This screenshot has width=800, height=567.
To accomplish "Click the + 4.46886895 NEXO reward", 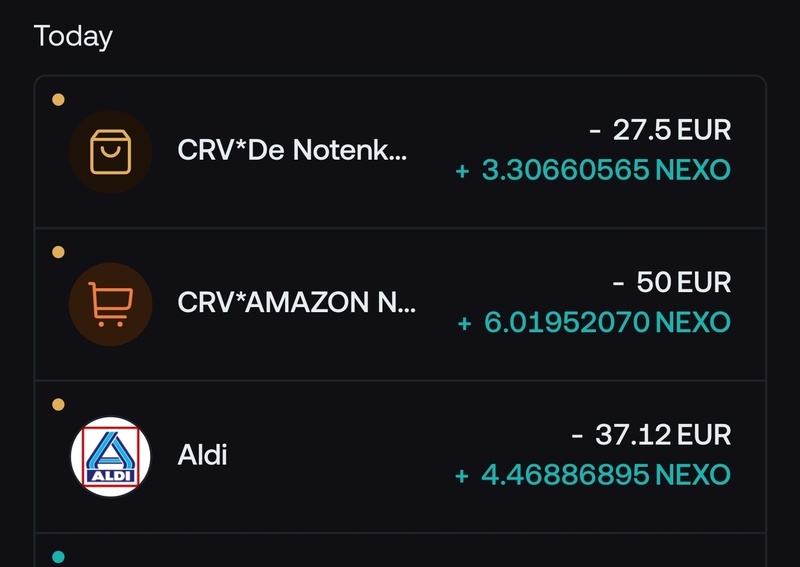I will pyautogui.click(x=594, y=475).
